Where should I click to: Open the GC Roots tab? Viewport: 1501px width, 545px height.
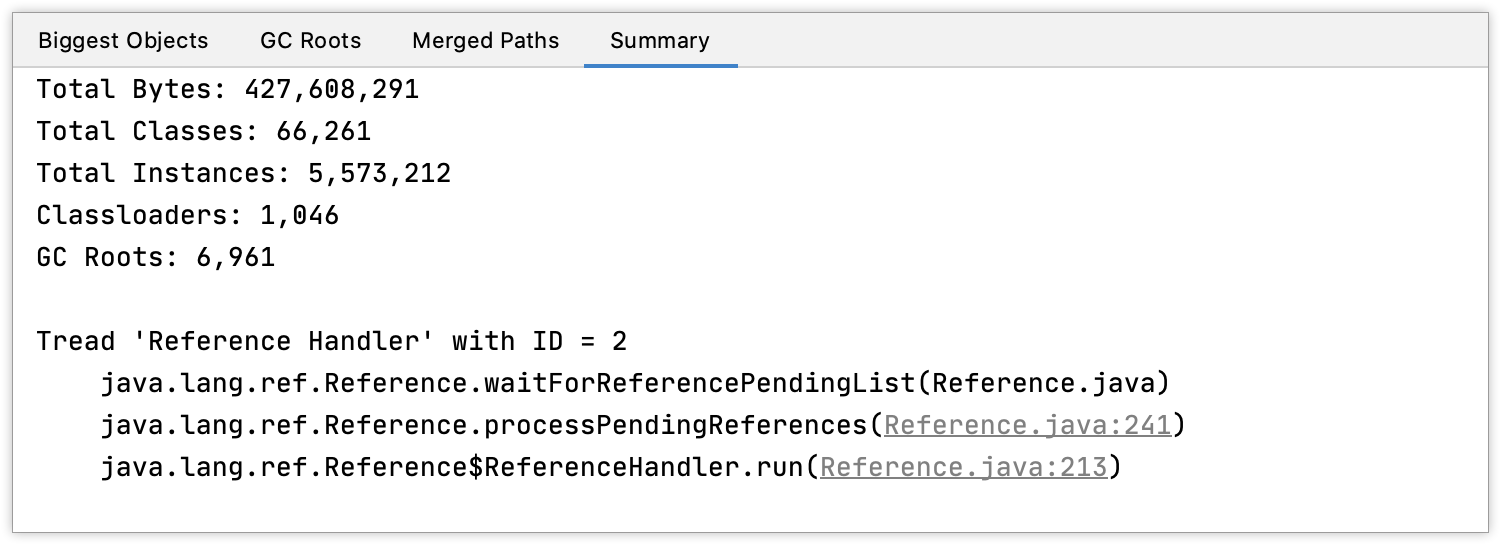click(310, 41)
